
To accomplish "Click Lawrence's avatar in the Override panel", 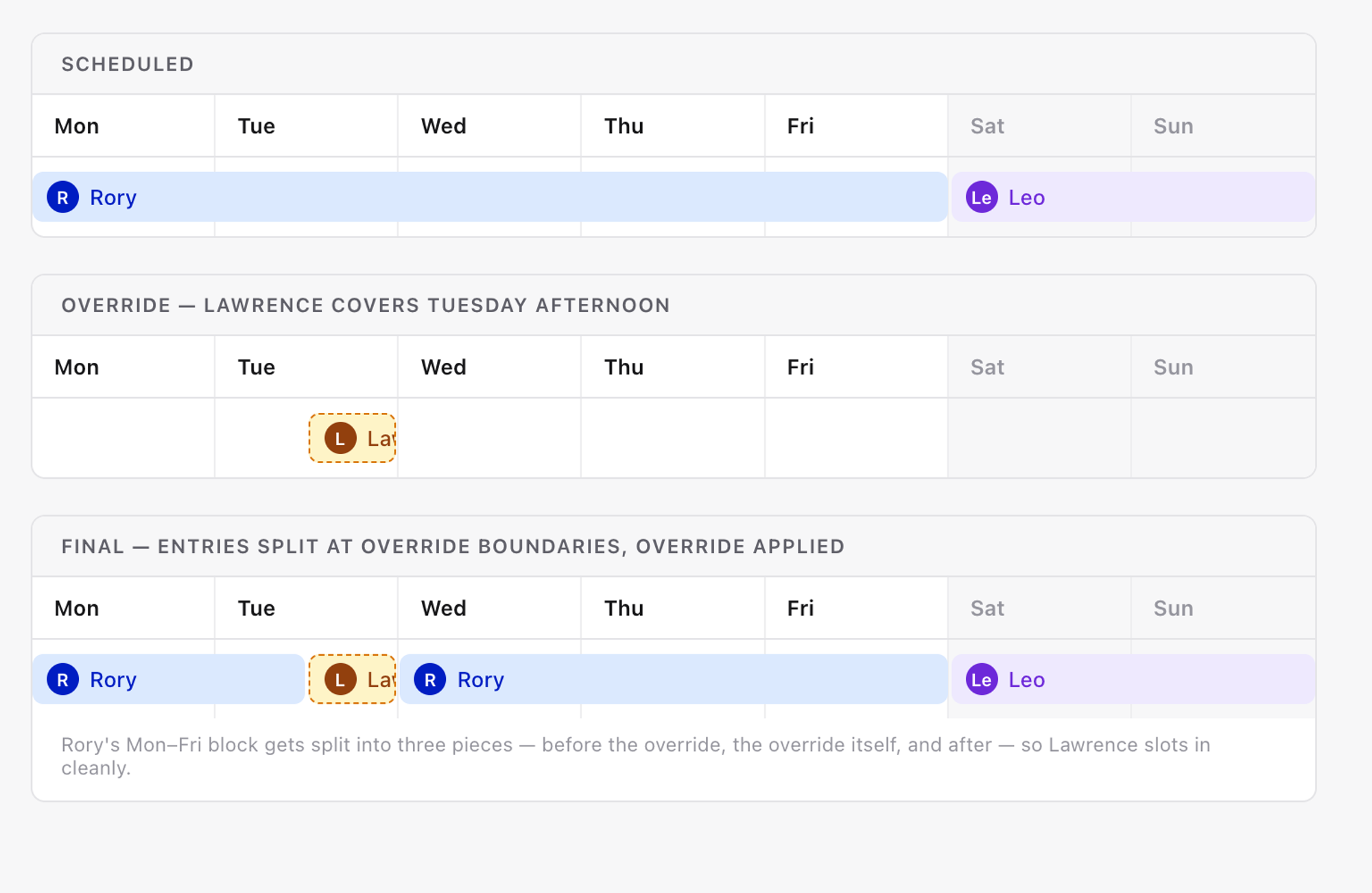I will (x=340, y=438).
